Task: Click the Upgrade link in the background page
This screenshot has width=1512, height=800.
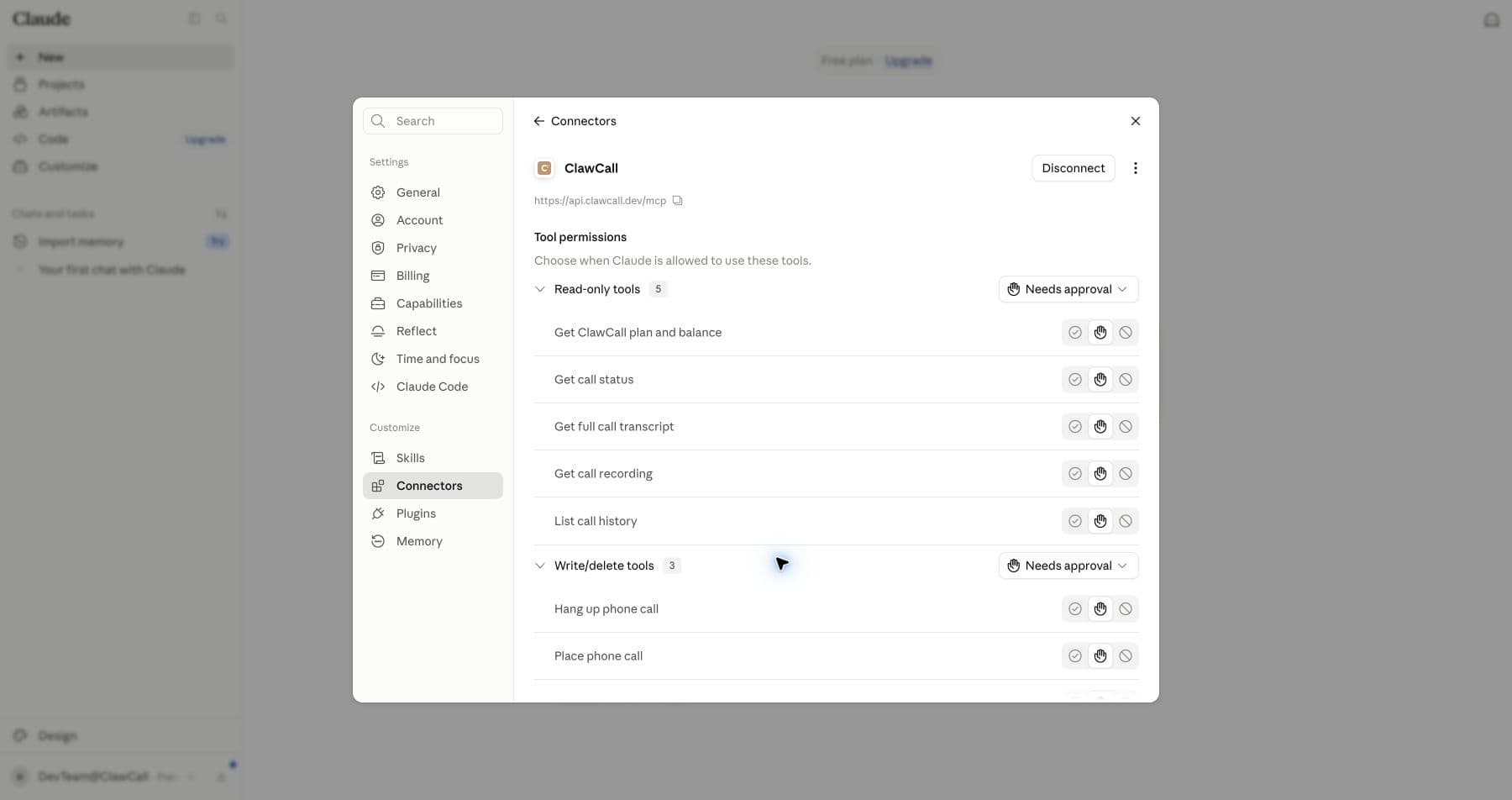Action: pyautogui.click(x=908, y=61)
